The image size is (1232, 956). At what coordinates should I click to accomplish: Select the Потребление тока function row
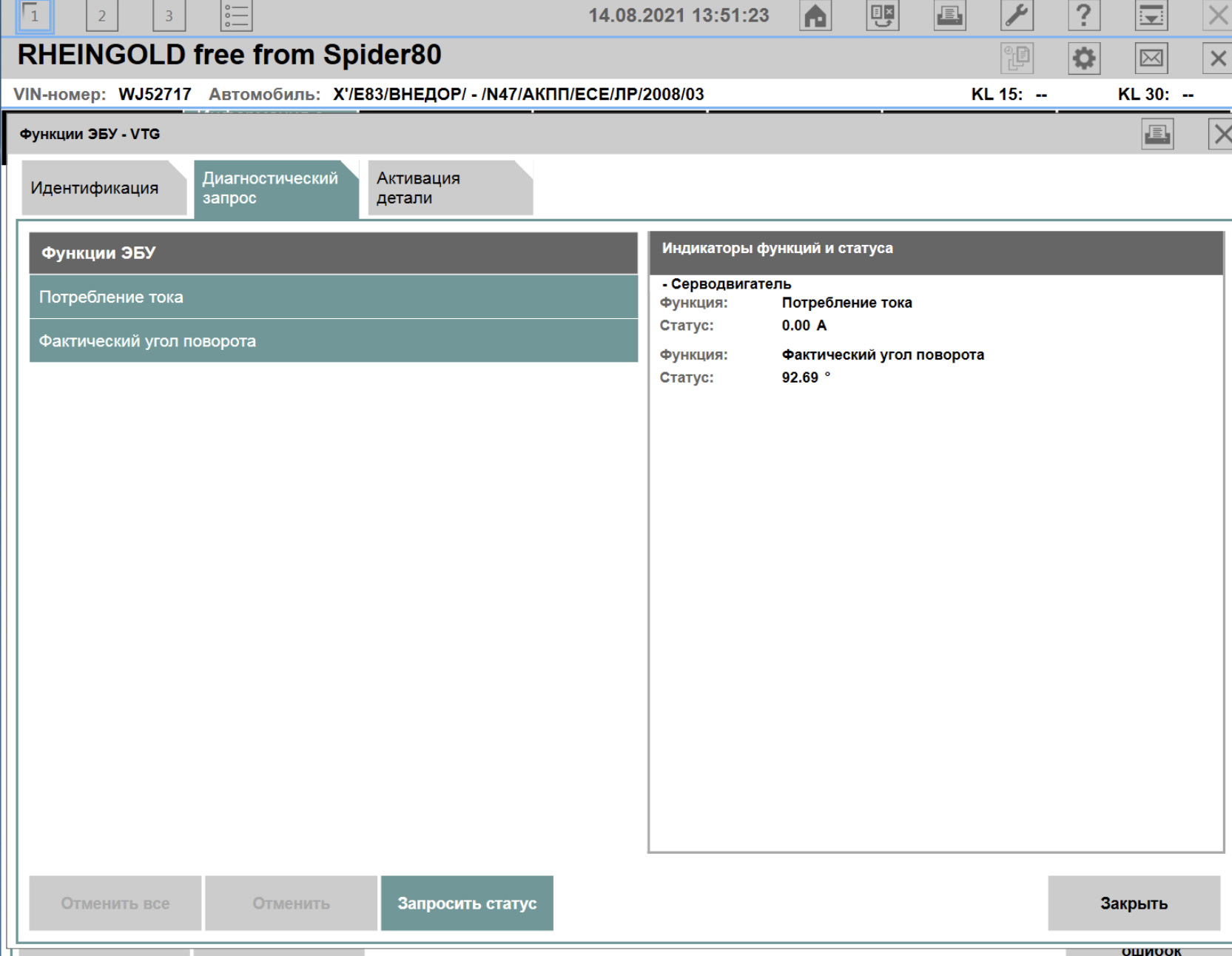coord(334,297)
